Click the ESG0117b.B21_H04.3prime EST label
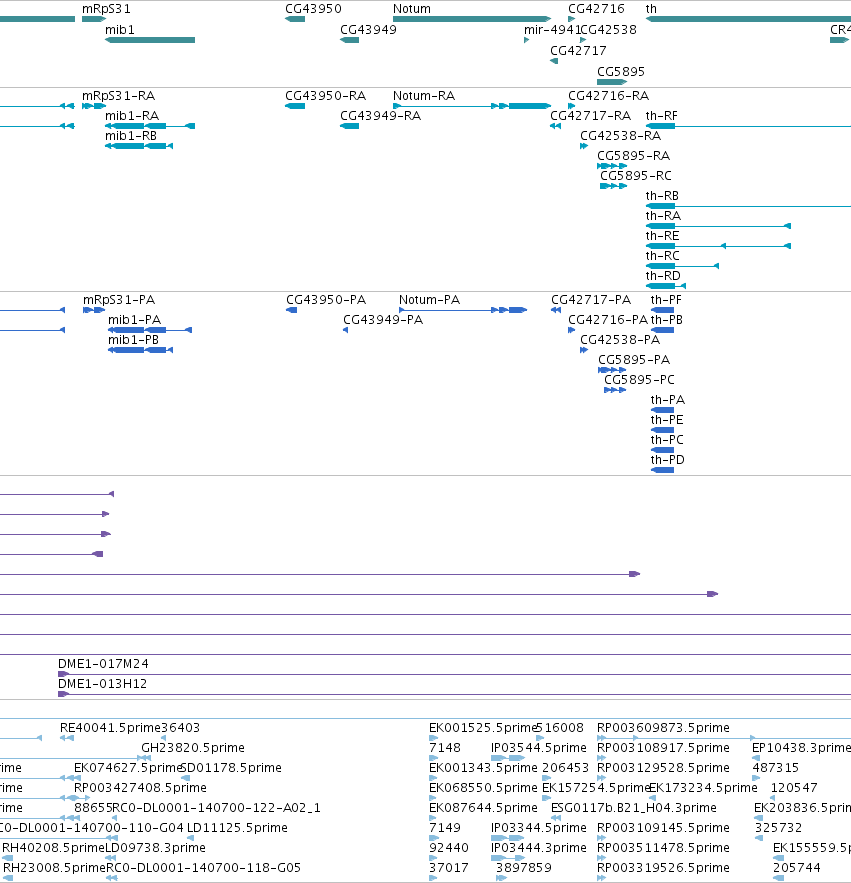Viewport: 851px width, 883px height. point(634,808)
